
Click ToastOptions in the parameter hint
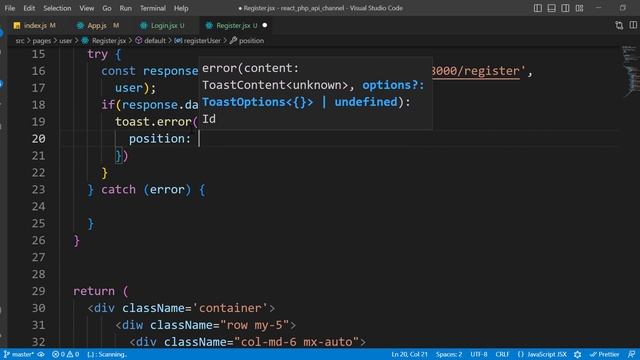258,102
